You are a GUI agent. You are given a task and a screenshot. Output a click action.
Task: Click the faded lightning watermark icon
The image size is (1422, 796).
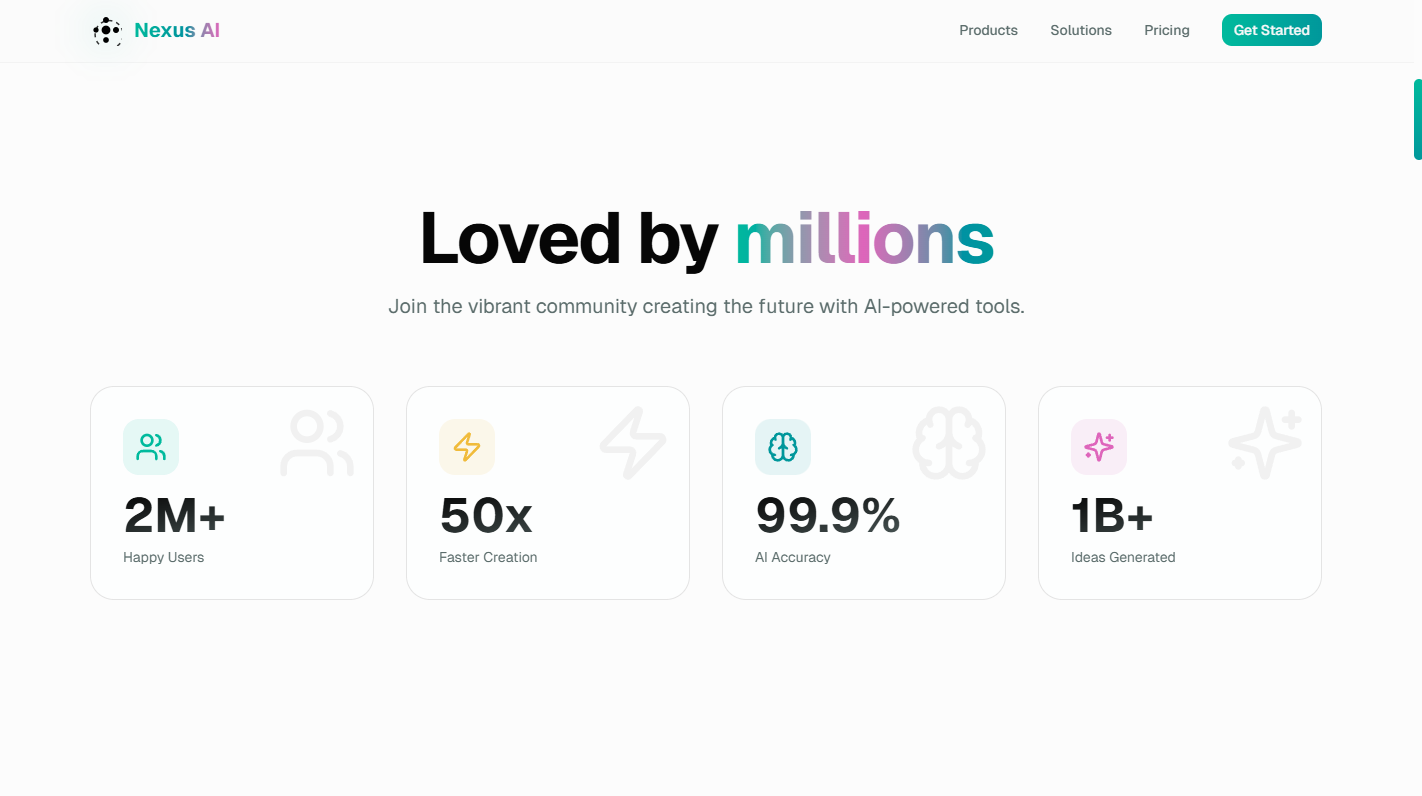tap(633, 443)
